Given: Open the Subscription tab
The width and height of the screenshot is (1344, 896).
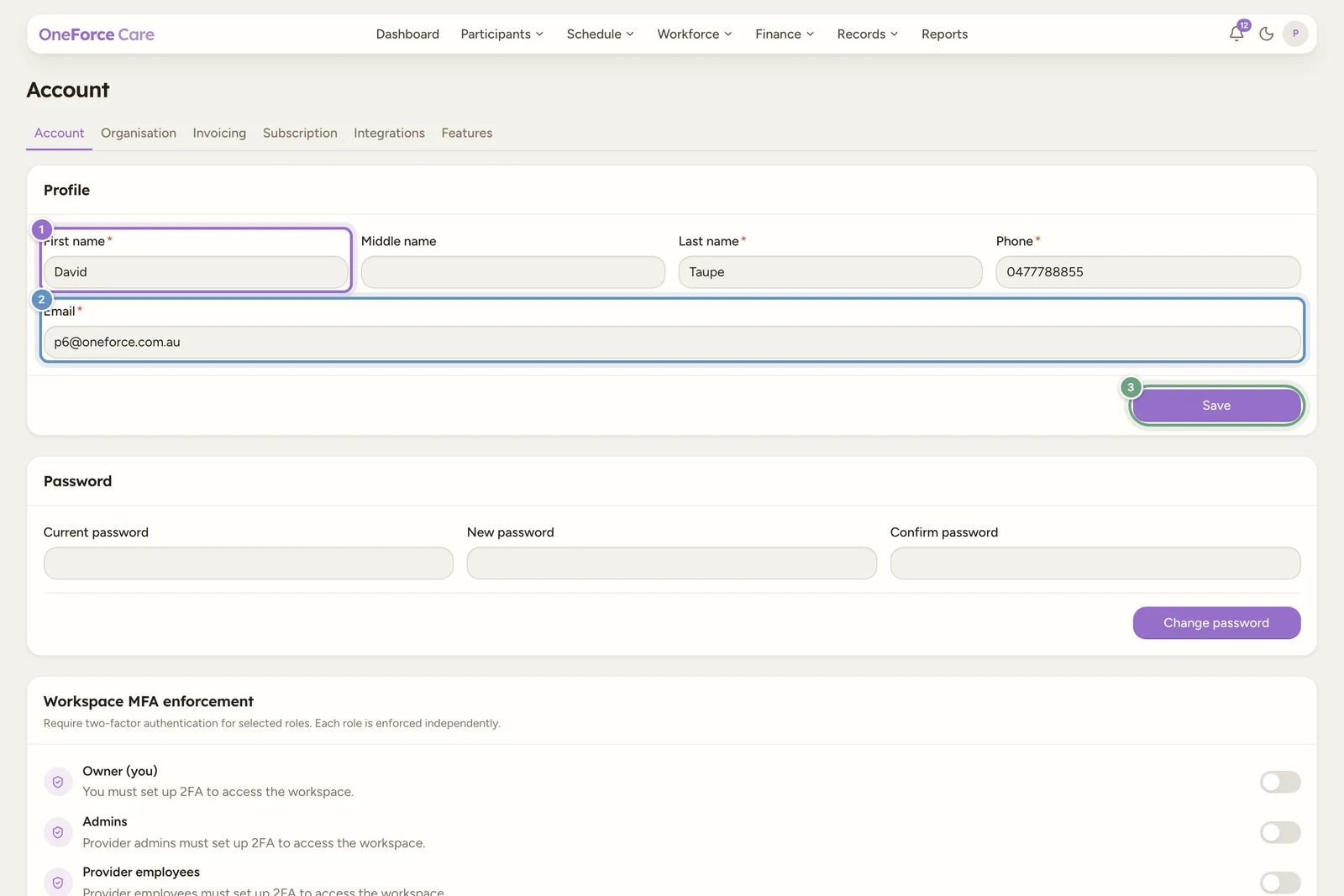Looking at the screenshot, I should coord(300,133).
